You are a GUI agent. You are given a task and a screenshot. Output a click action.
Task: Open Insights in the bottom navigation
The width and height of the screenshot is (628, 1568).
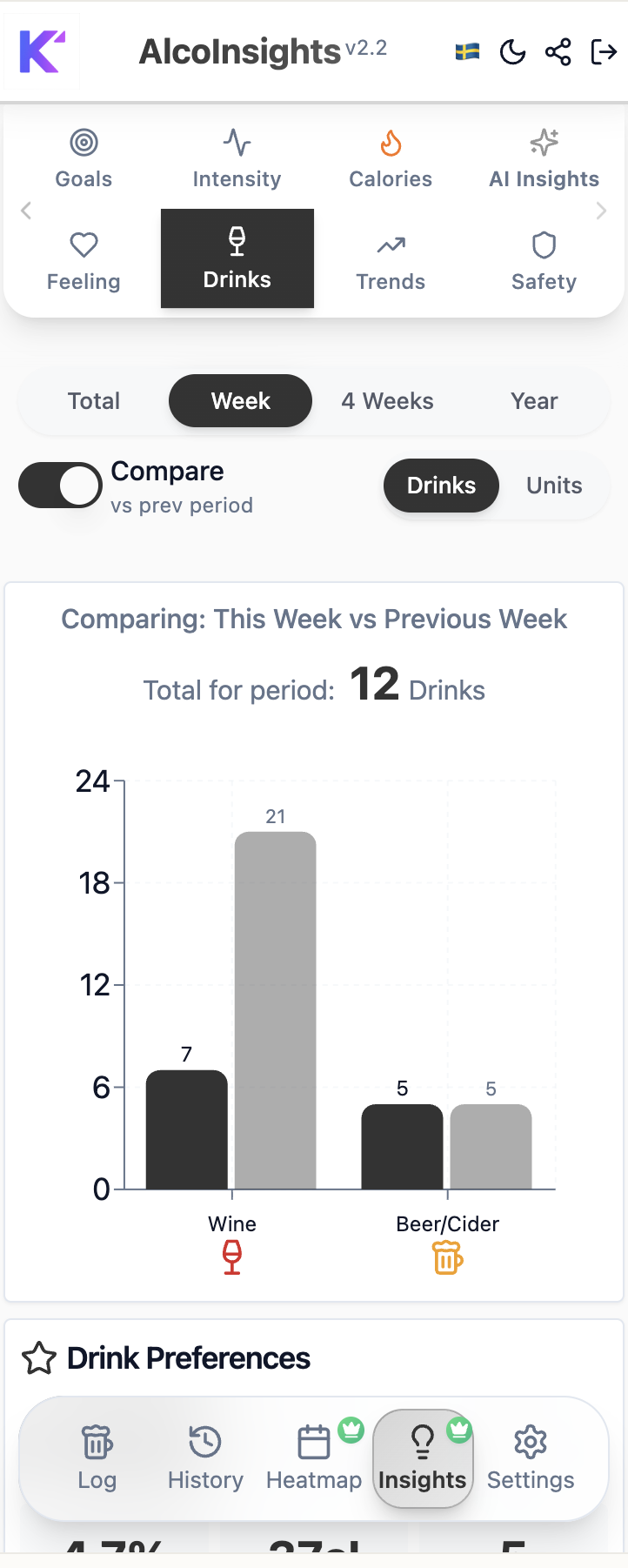tap(423, 1458)
